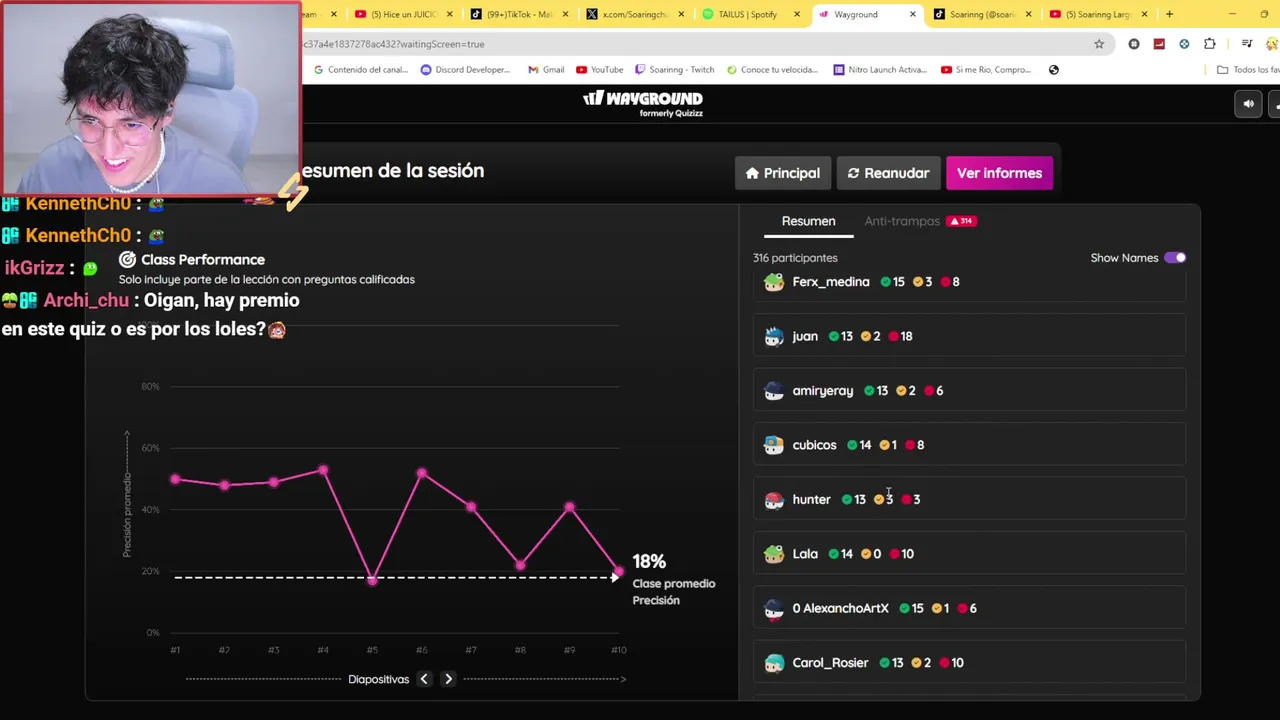This screenshot has height=720, width=1280.
Task: Select participant Ferx_medina row
Action: [x=969, y=282]
